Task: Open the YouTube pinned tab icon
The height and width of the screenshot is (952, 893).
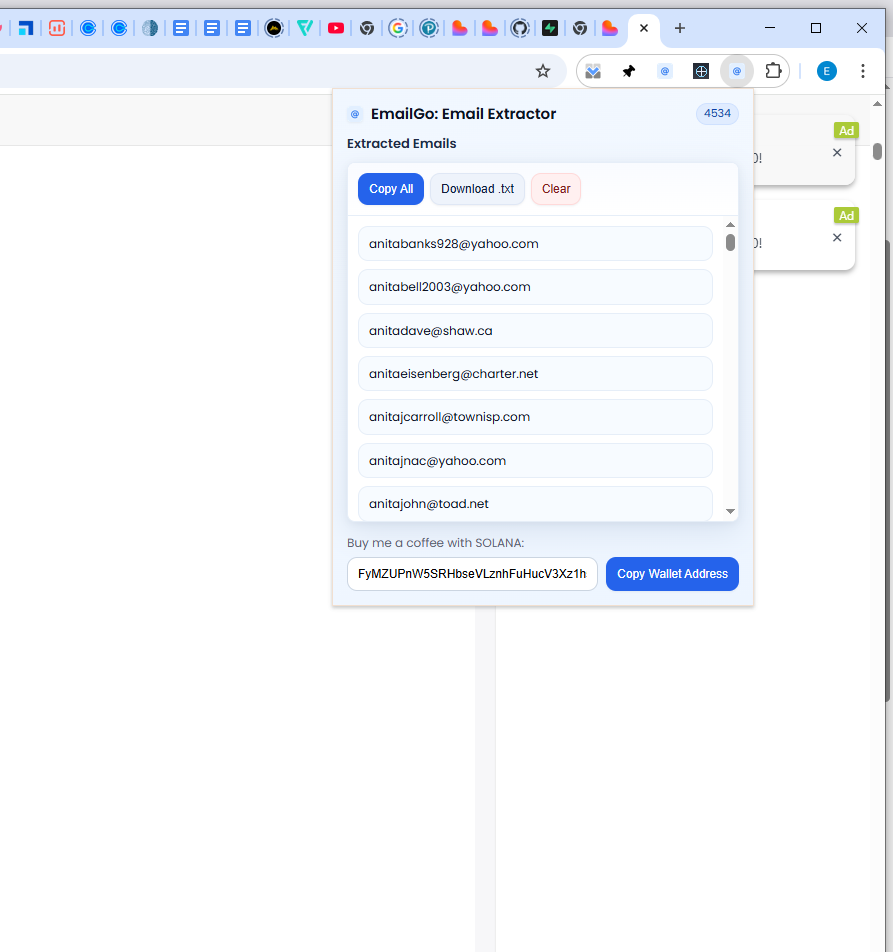Action: point(336,29)
